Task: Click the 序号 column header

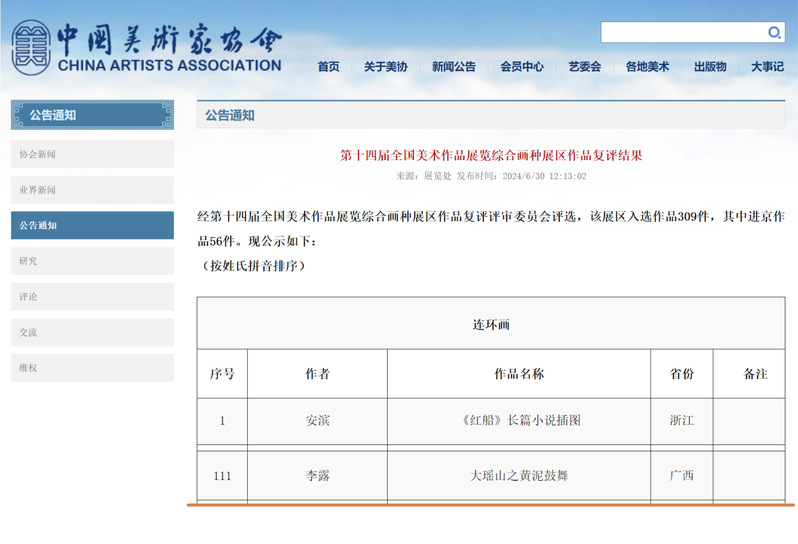Action: click(x=222, y=374)
